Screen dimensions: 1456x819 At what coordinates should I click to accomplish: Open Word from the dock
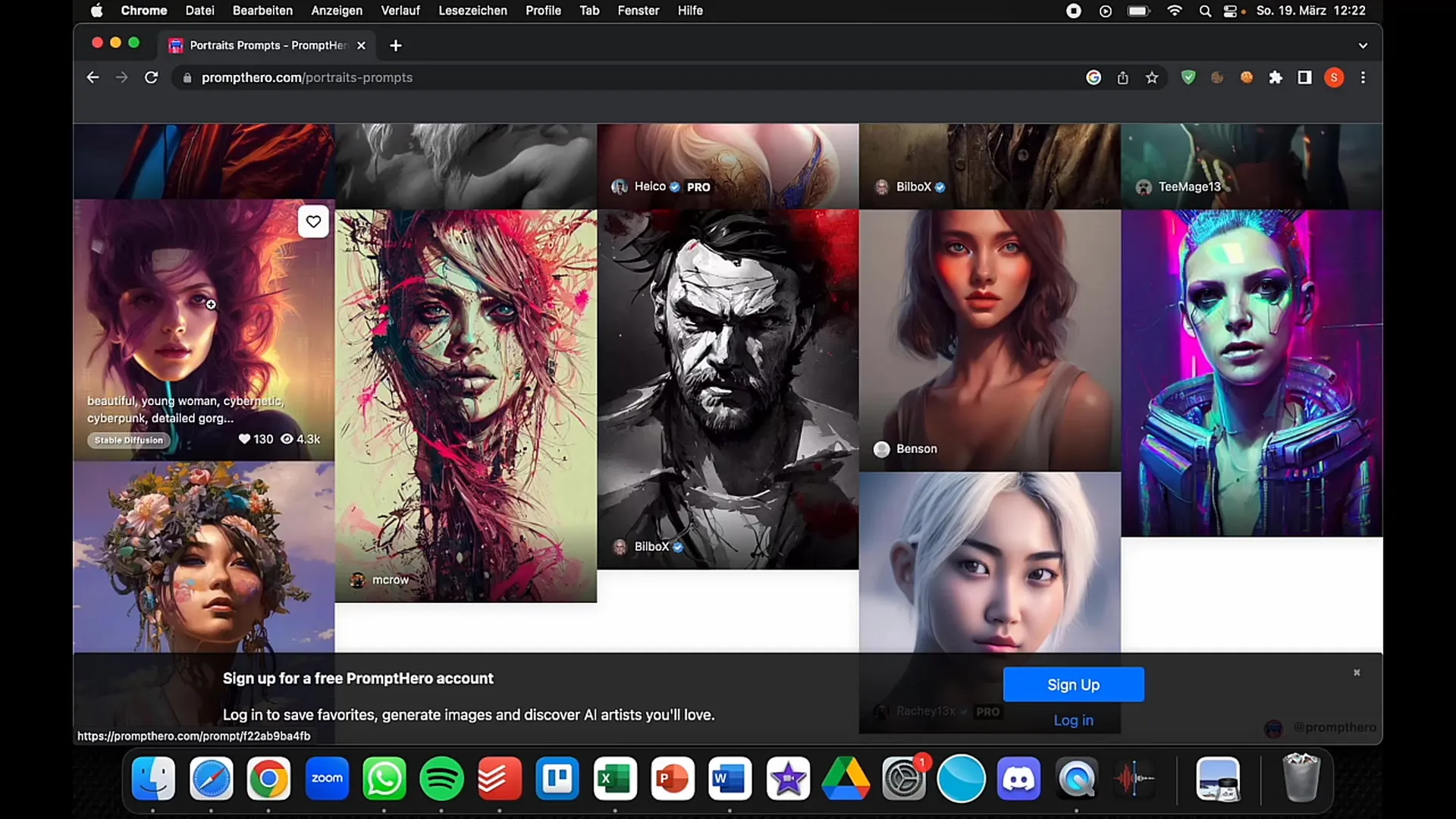730,779
